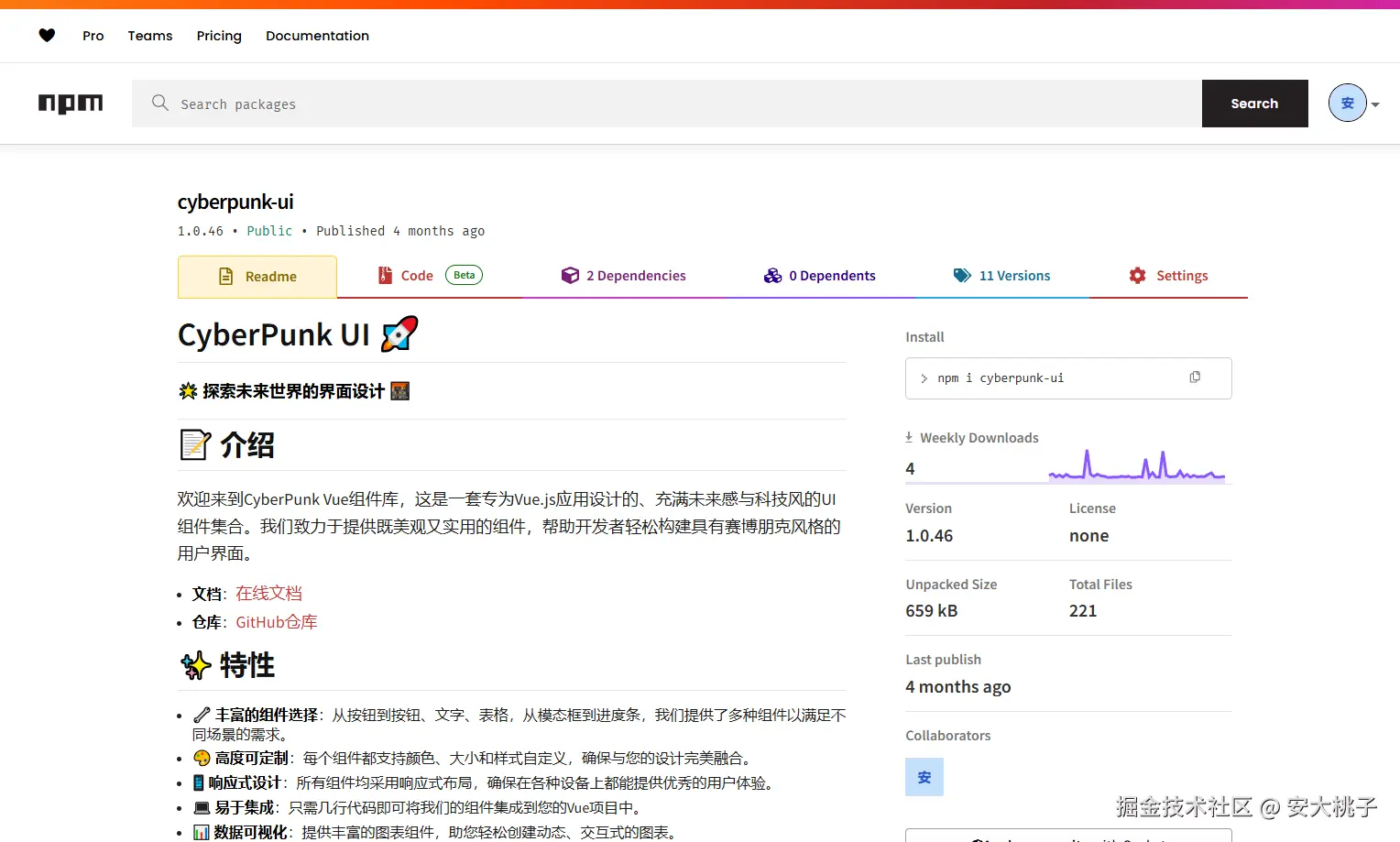The width and height of the screenshot is (1400, 842).
Task: Click the npm logo
Action: click(x=71, y=104)
